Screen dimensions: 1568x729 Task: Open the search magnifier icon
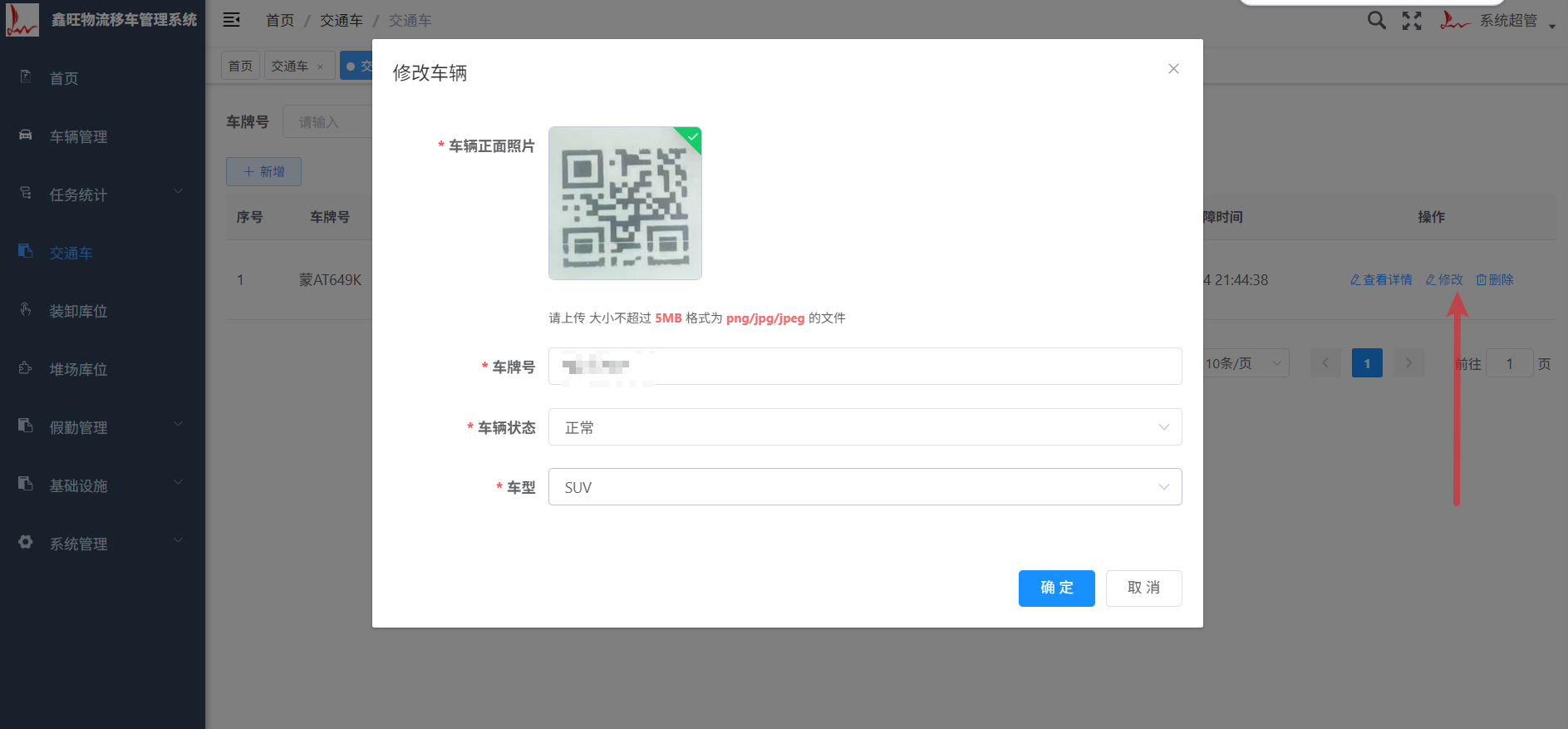[x=1377, y=20]
